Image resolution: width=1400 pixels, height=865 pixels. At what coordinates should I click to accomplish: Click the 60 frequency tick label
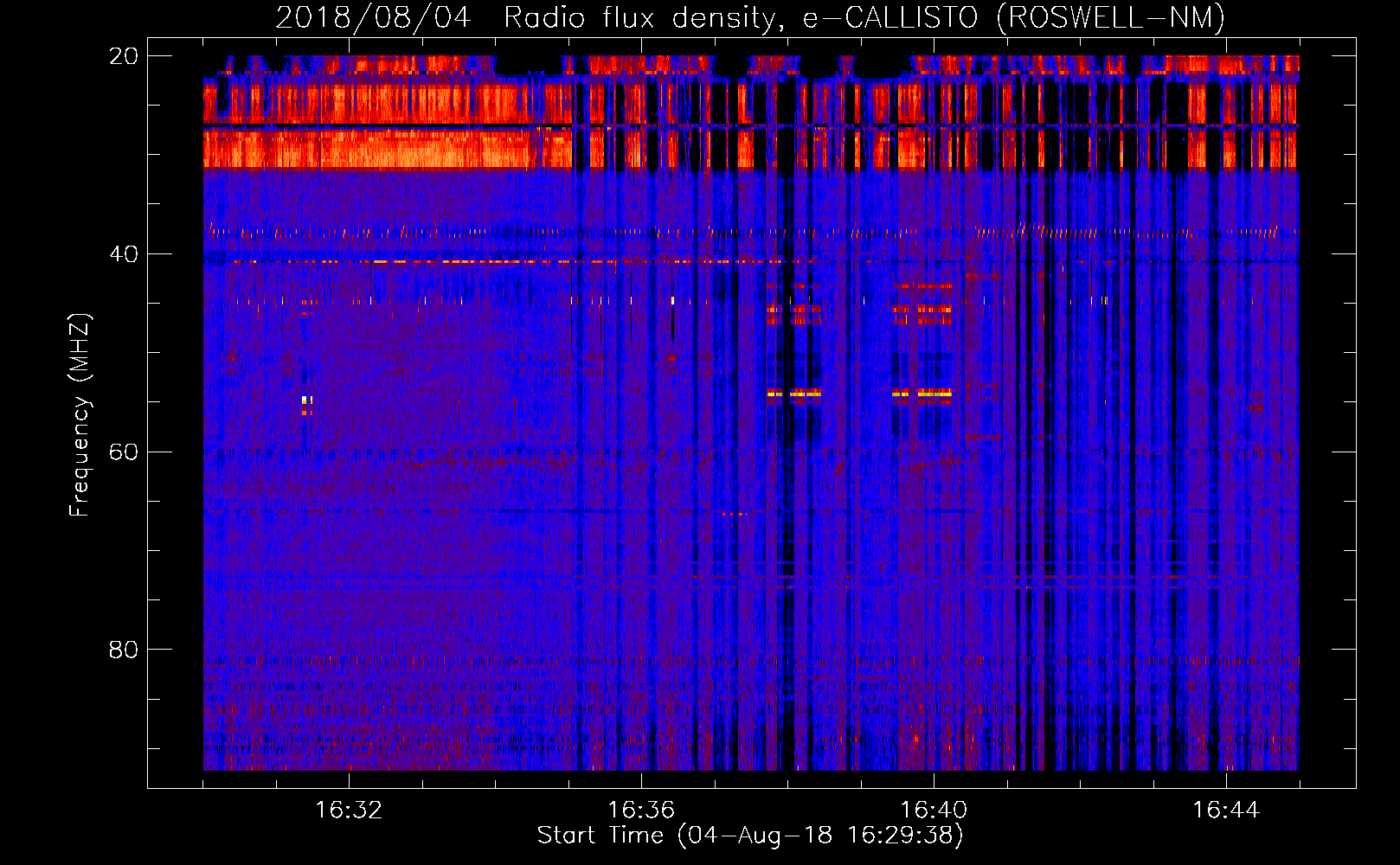point(123,452)
